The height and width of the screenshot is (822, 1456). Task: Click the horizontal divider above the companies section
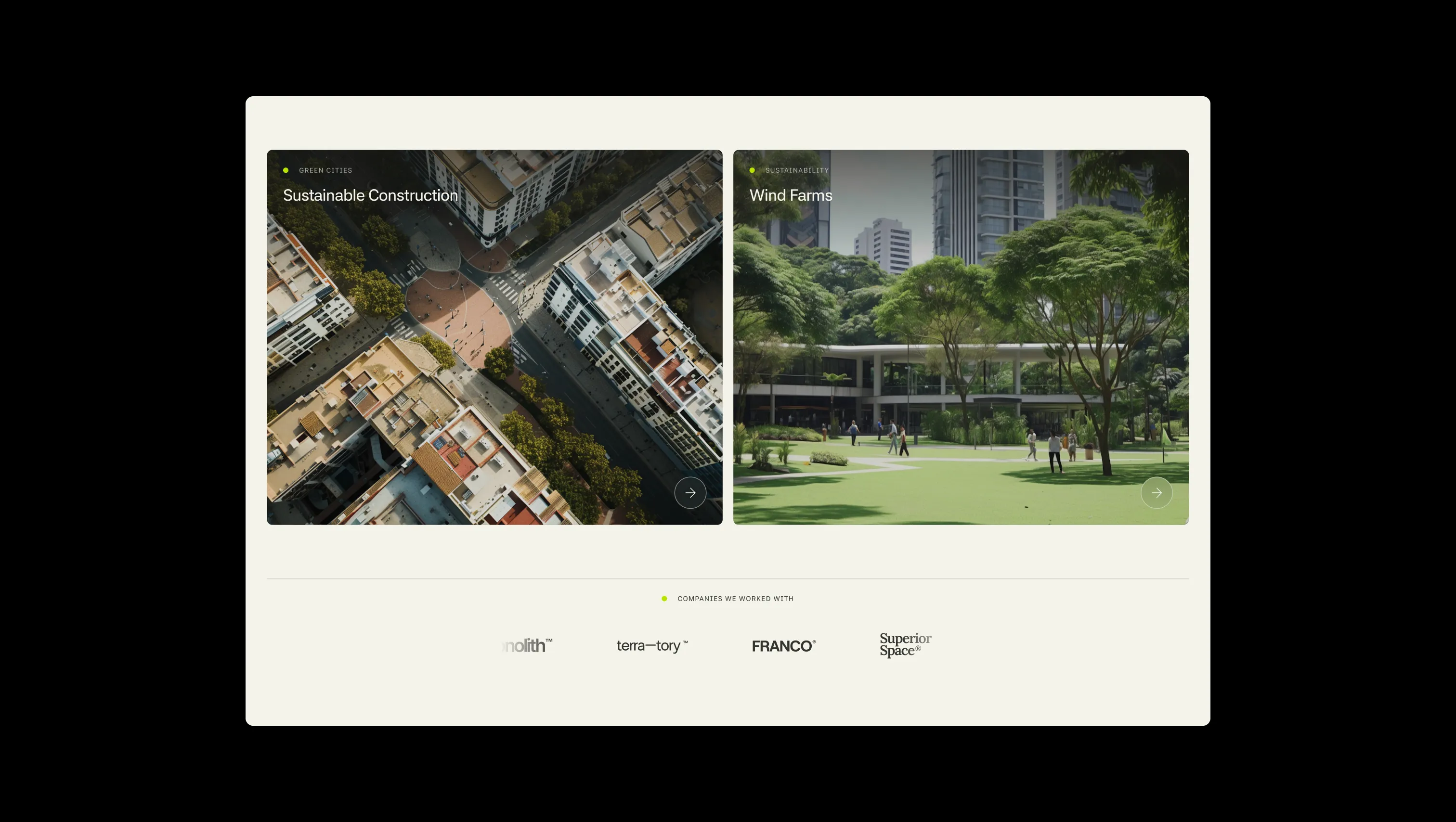(728, 578)
